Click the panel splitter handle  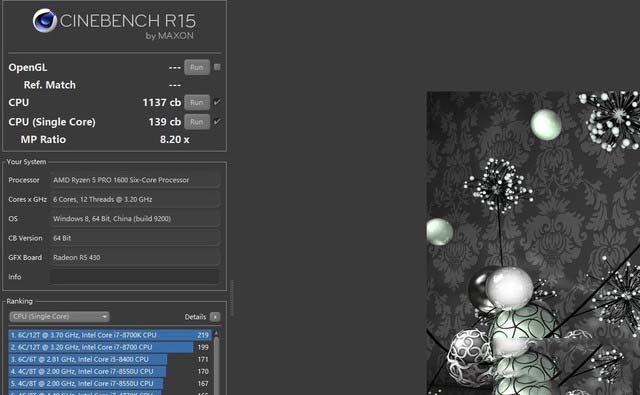pos(232,298)
